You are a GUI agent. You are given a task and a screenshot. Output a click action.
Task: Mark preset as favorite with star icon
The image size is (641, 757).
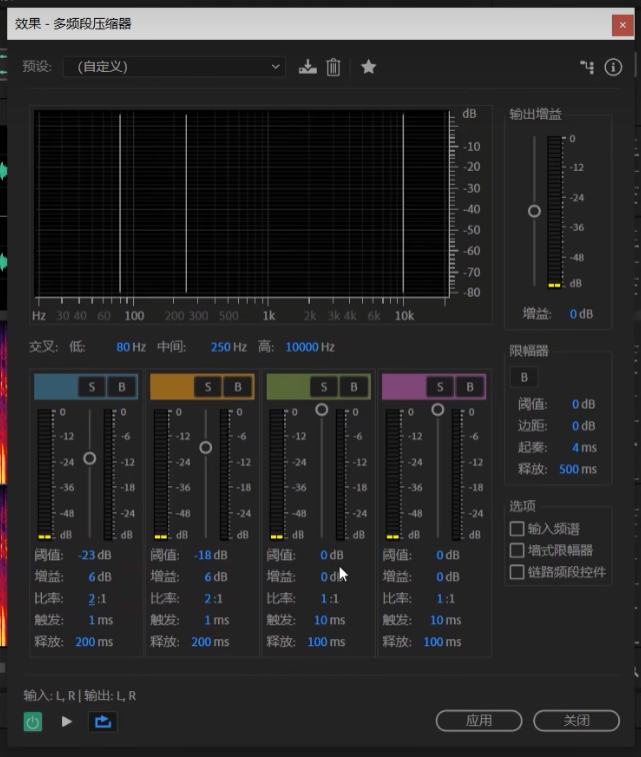(368, 67)
